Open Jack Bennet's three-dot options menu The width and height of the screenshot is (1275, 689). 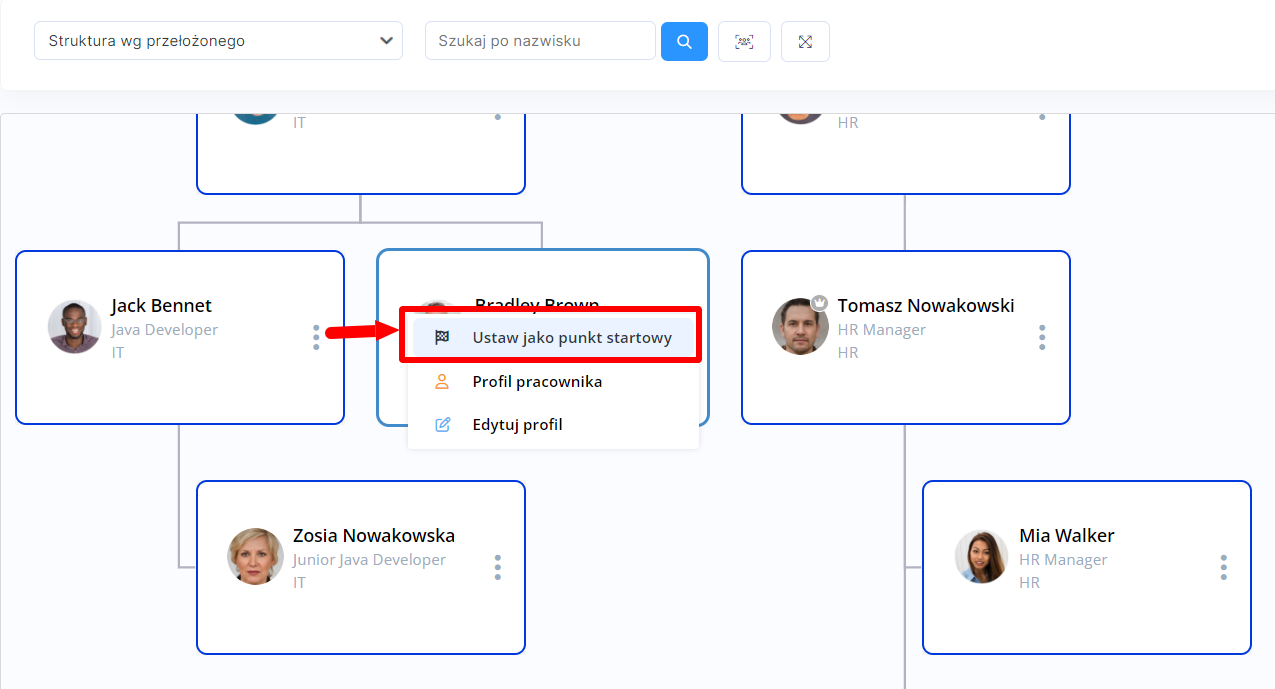pos(316,337)
